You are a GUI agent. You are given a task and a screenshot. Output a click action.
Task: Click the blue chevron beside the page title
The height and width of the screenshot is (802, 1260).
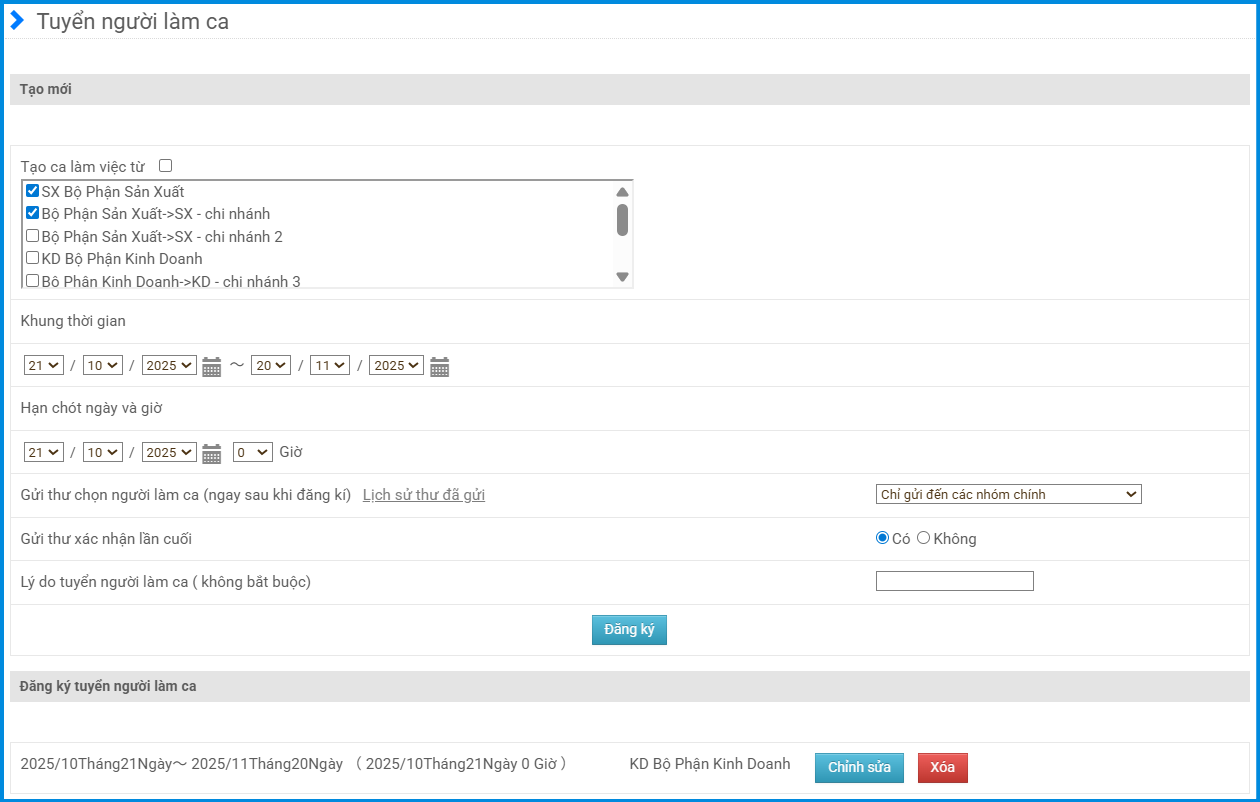point(17,21)
